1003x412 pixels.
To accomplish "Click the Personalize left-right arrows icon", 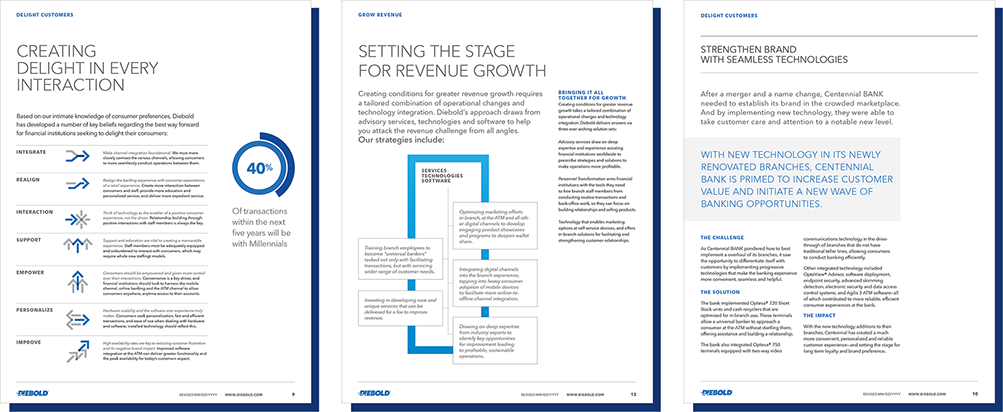I will [x=77, y=319].
